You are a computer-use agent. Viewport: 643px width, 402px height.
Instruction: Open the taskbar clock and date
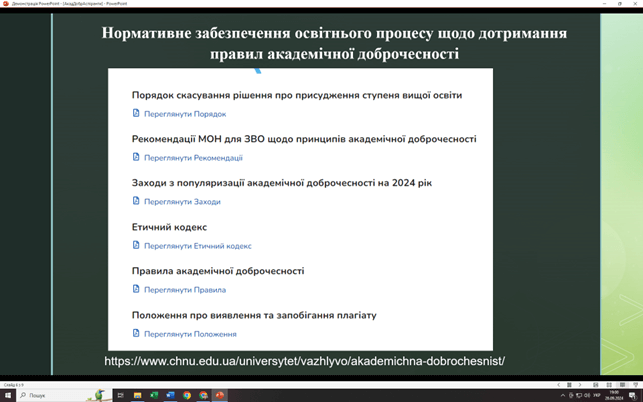(x=615, y=395)
